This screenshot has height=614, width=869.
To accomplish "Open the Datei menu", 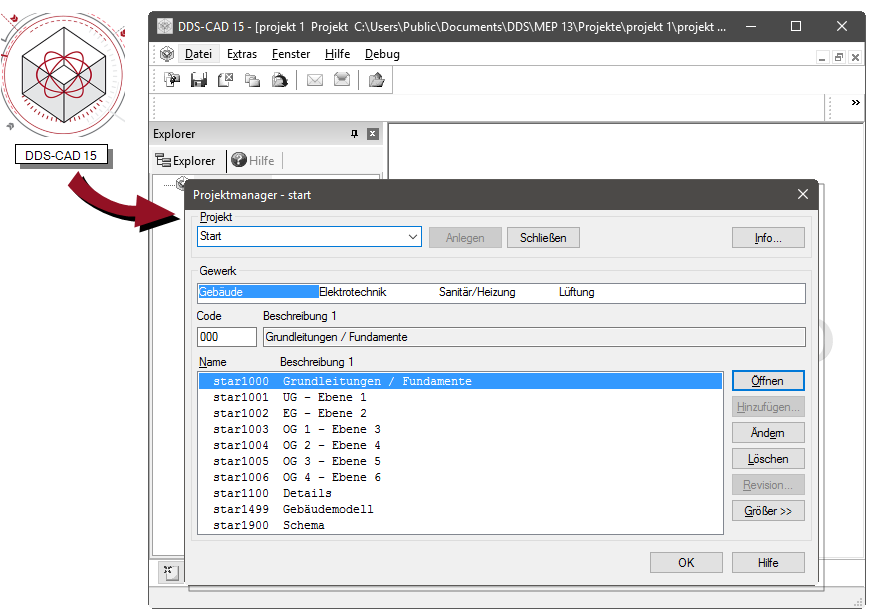I will (197, 54).
